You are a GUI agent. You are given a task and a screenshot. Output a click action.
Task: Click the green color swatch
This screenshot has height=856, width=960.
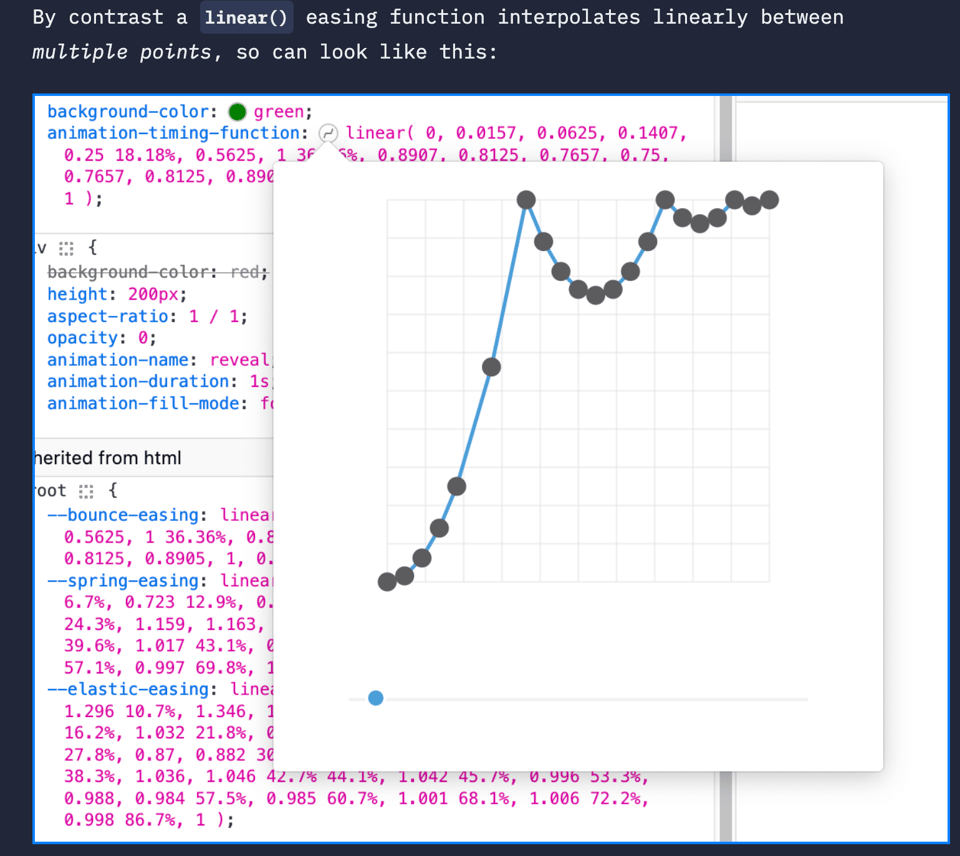click(237, 112)
